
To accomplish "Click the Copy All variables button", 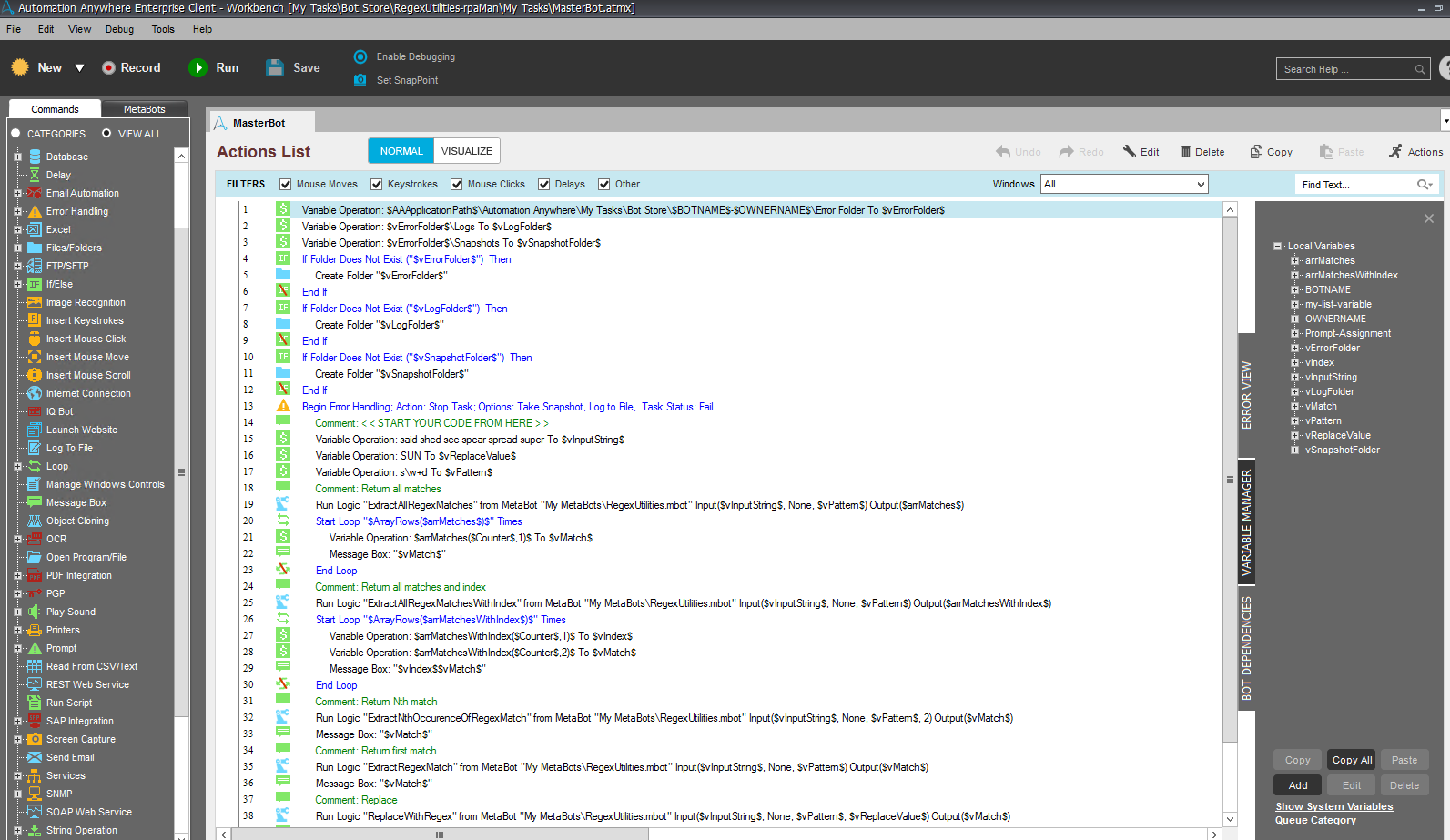I will coord(1352,760).
